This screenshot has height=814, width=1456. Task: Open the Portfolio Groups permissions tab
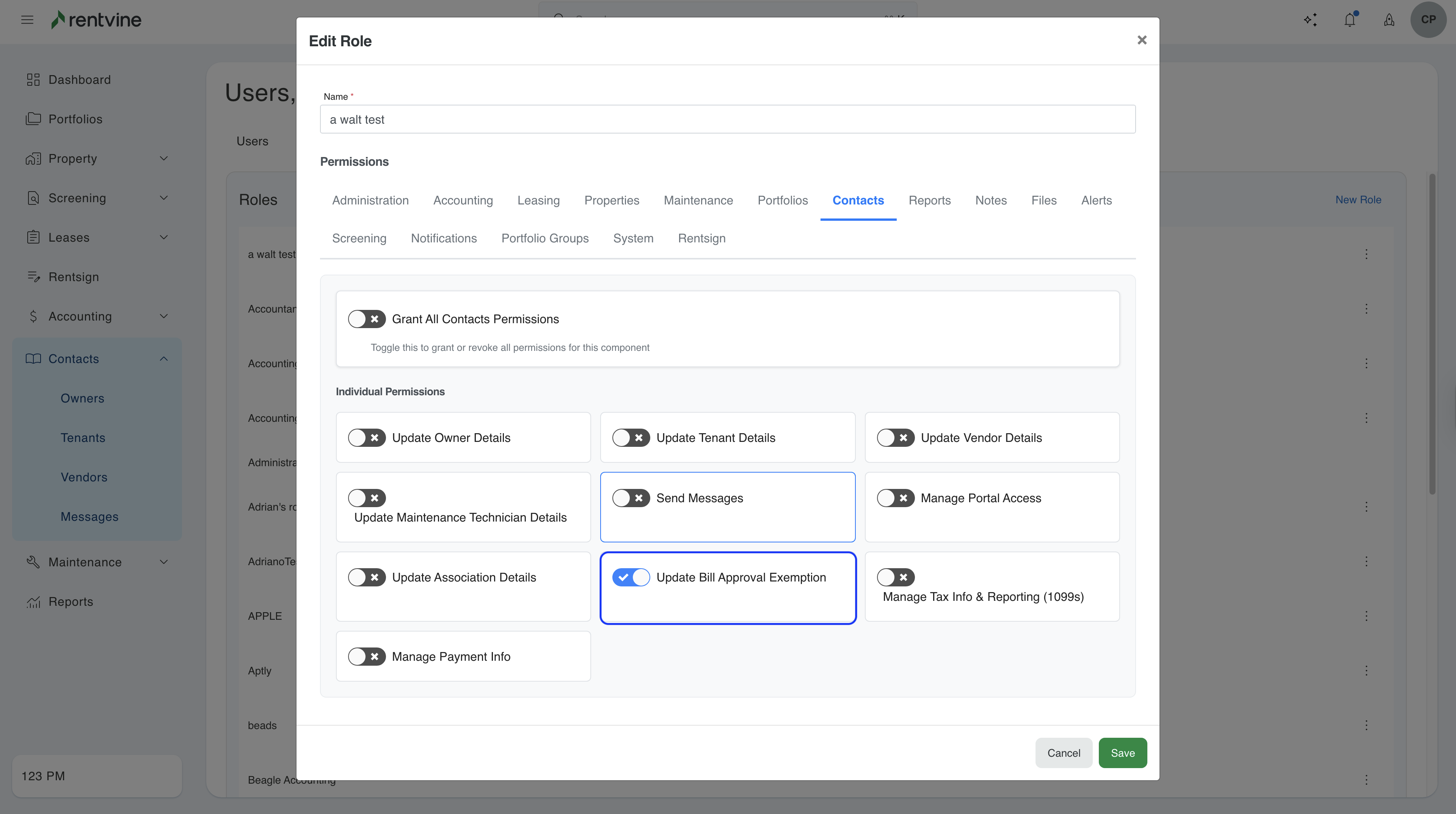pyautogui.click(x=544, y=238)
